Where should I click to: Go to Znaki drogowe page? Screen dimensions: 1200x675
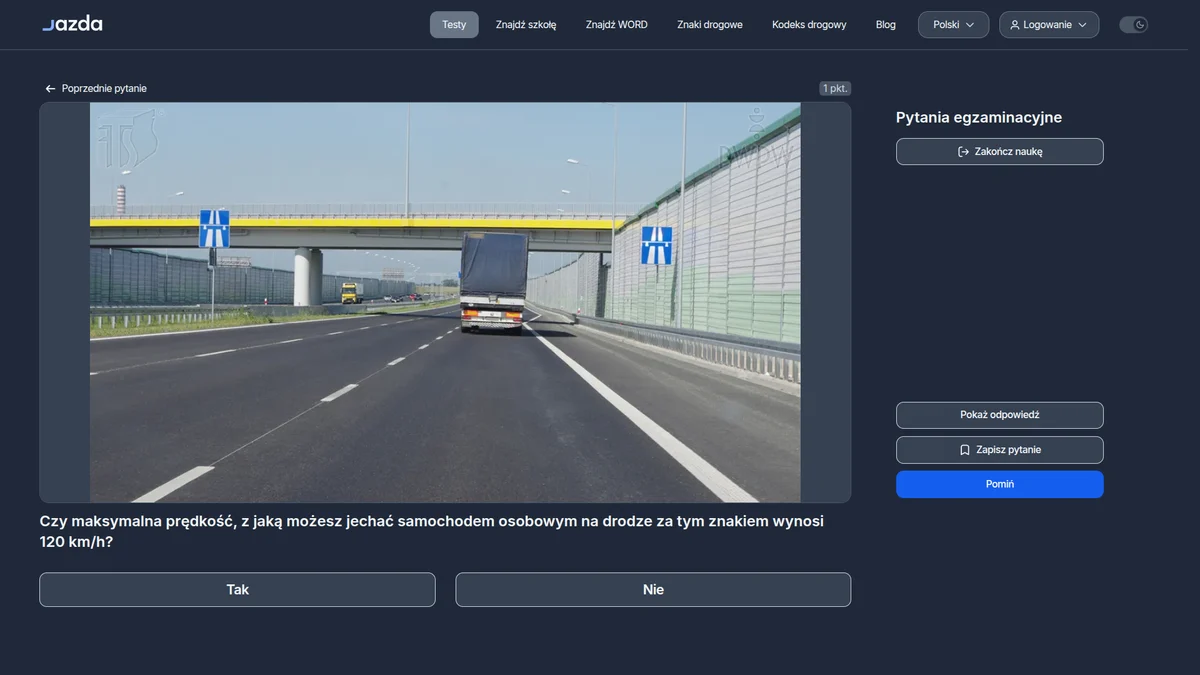coord(710,25)
